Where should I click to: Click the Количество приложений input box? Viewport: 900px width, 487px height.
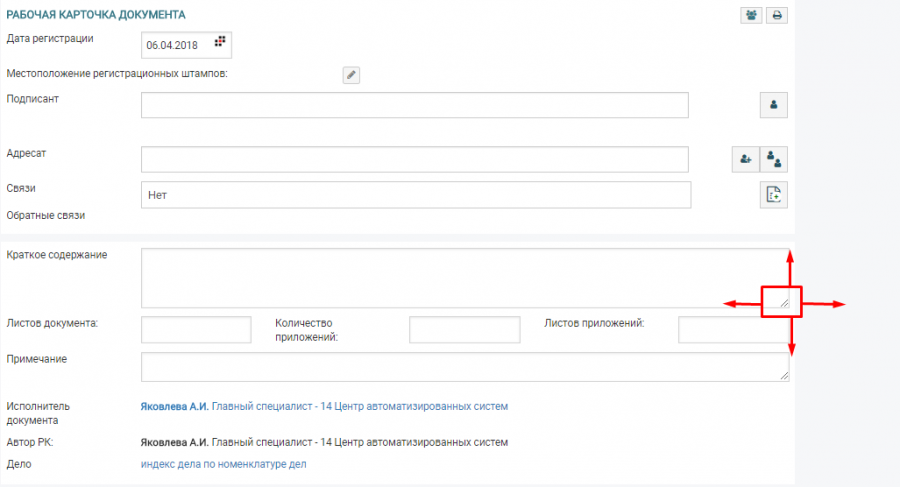464,330
